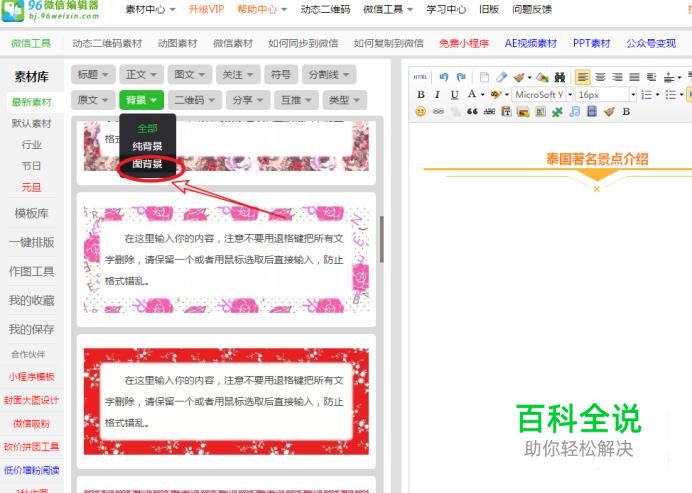The image size is (692, 493).
Task: Click the B icon at bottom row end
Action: (x=626, y=112)
